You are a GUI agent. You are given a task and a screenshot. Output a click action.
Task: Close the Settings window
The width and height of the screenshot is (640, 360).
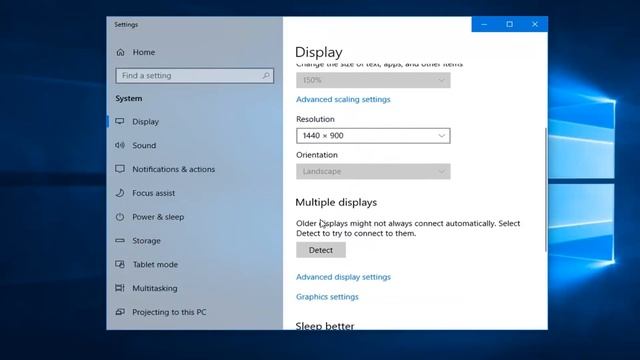pos(535,24)
